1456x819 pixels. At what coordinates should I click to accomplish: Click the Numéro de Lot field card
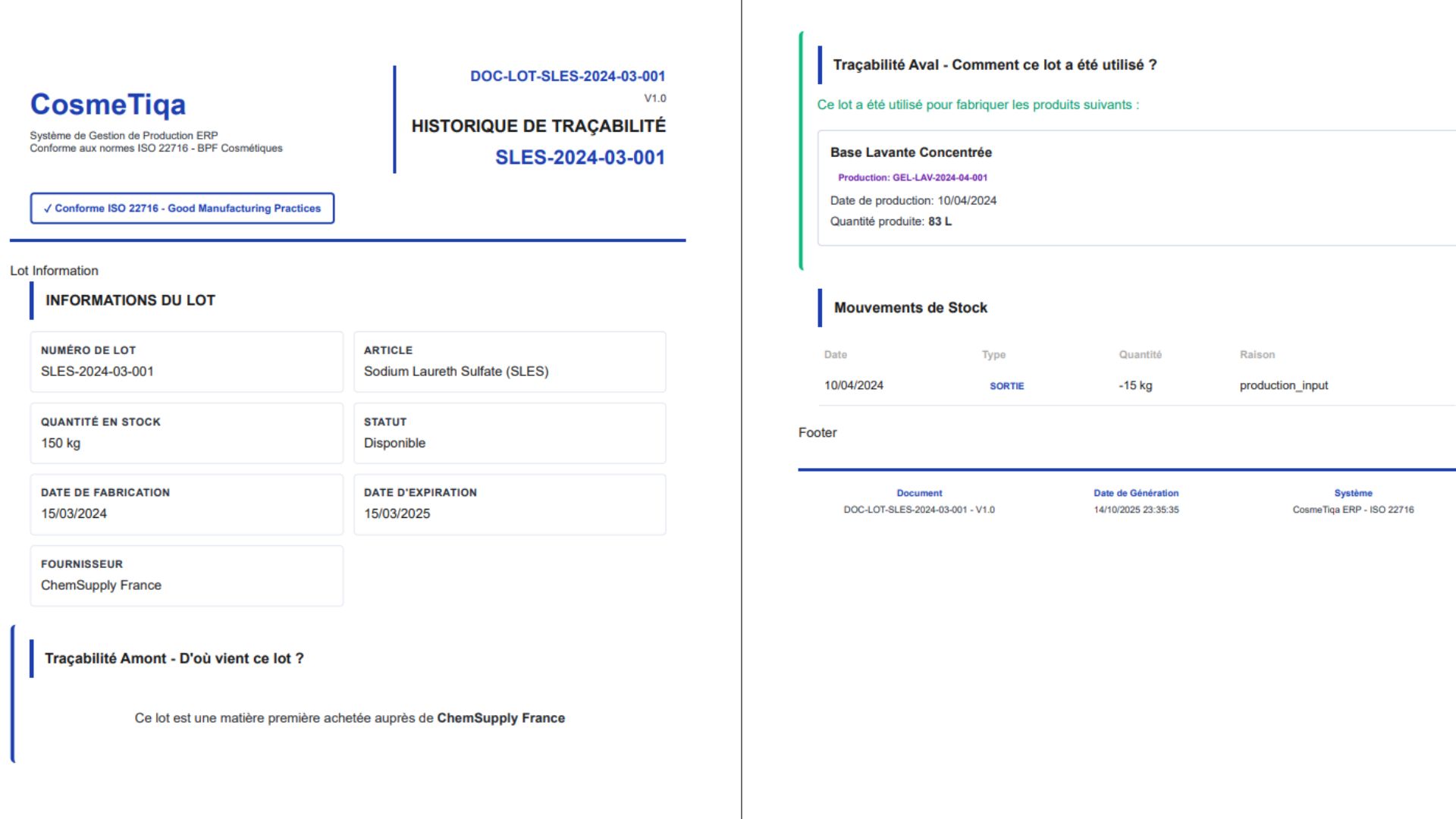pos(187,362)
